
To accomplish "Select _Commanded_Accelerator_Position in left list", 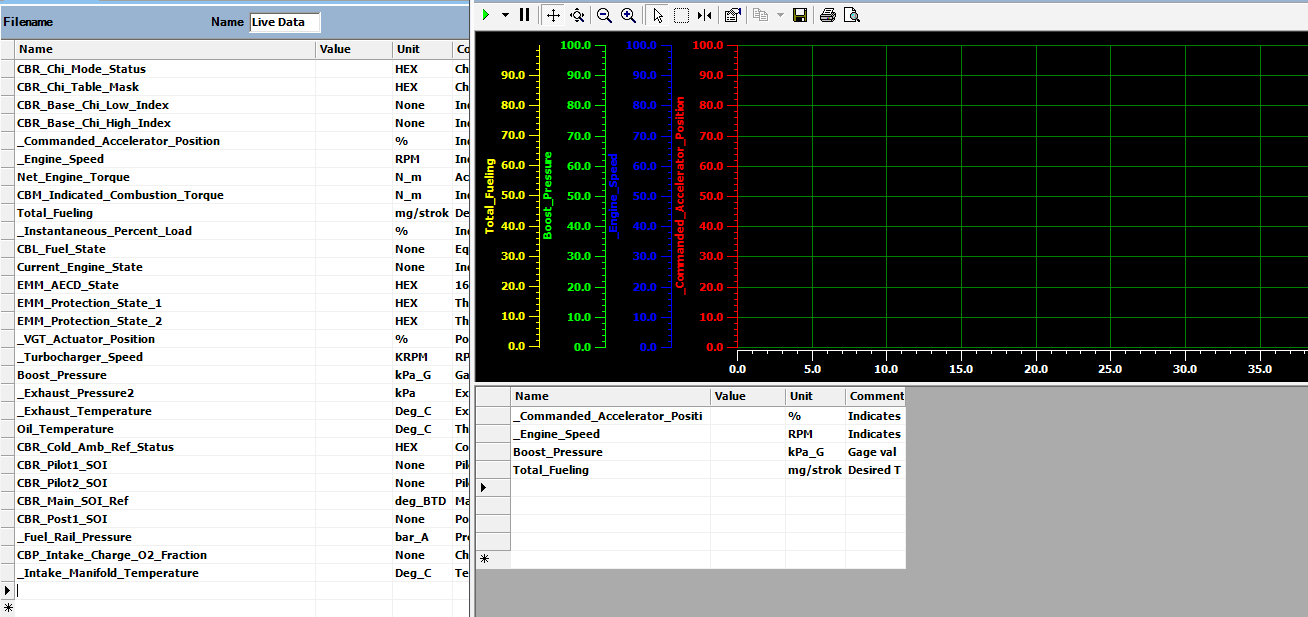I will coord(118,141).
